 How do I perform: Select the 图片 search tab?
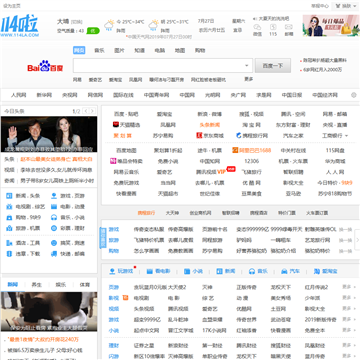point(119,50)
